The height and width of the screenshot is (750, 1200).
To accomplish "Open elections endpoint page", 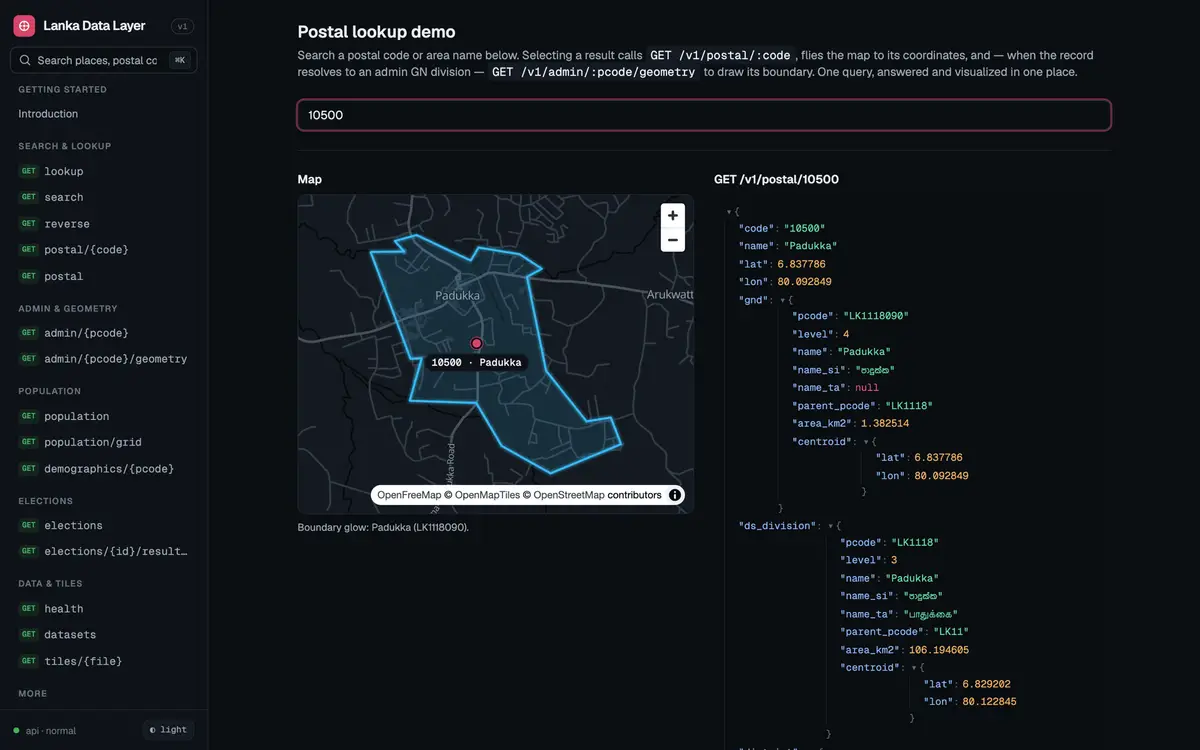I will (73, 525).
